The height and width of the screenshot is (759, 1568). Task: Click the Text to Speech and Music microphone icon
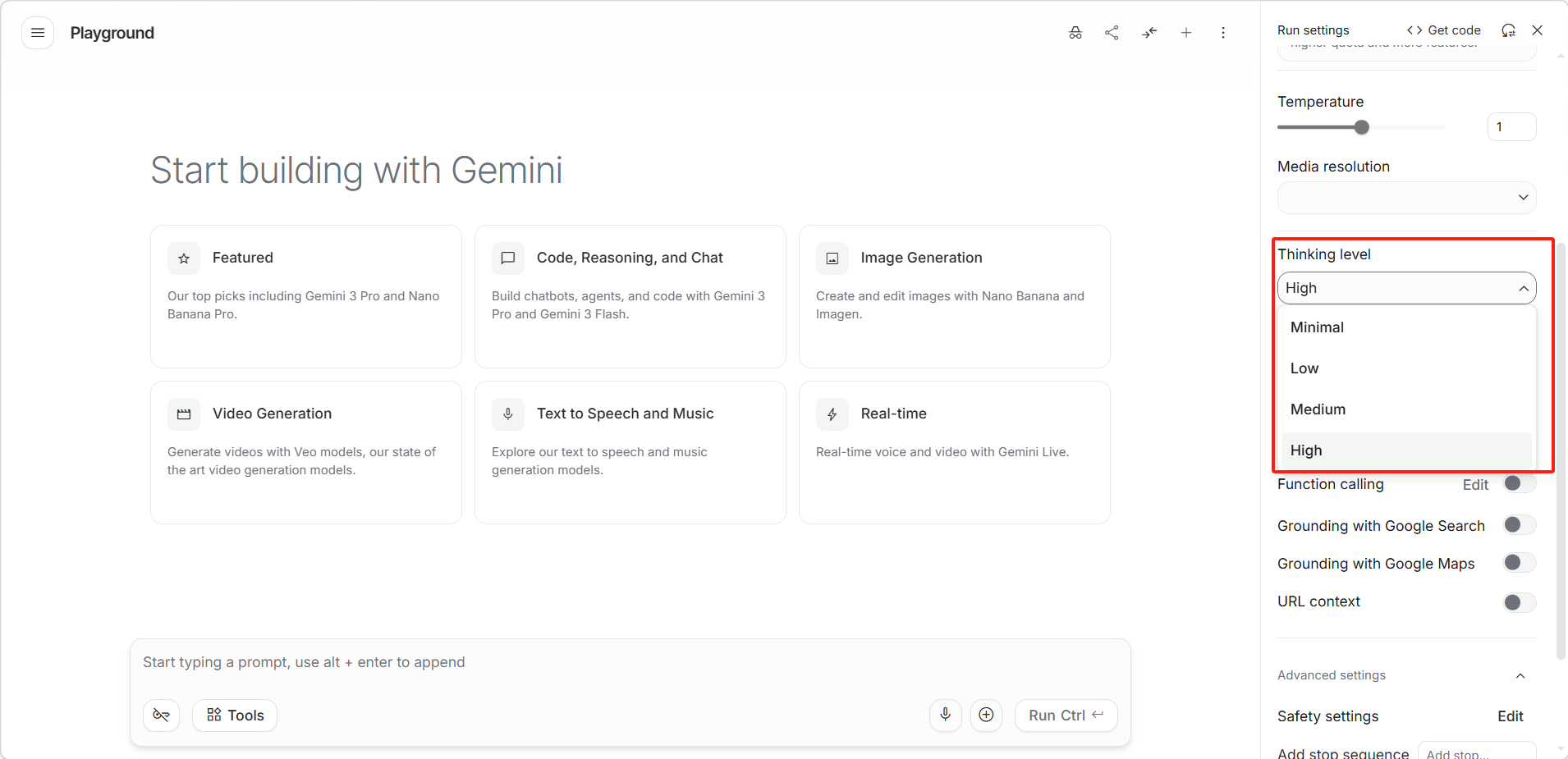(508, 414)
